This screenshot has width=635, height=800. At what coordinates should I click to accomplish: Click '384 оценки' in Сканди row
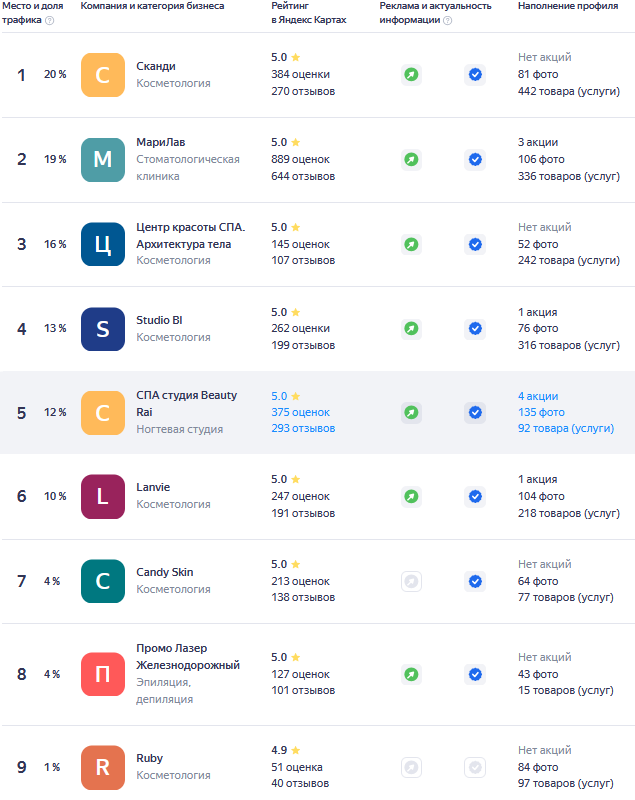[x=300, y=74]
